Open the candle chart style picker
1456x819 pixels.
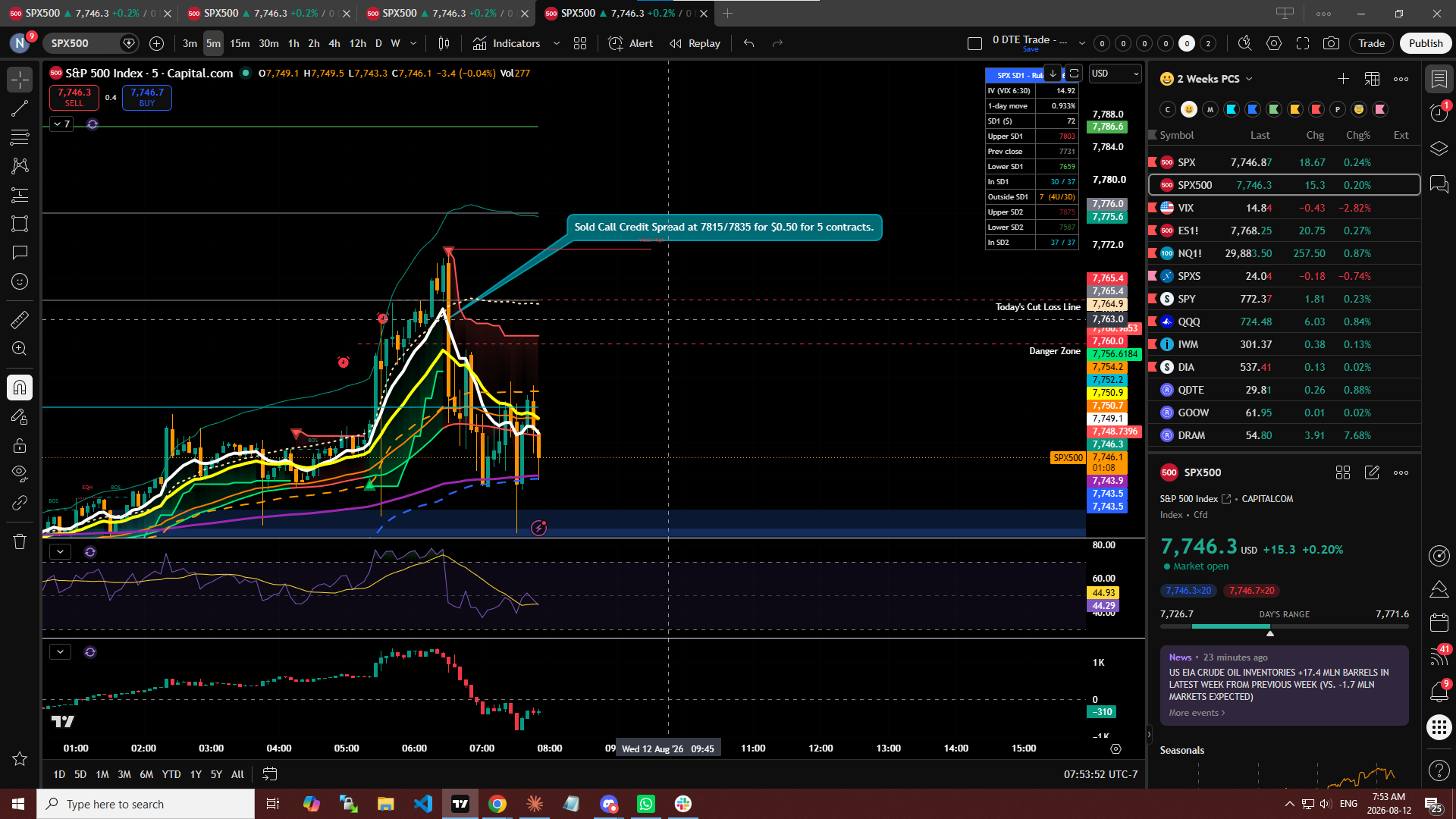point(444,44)
